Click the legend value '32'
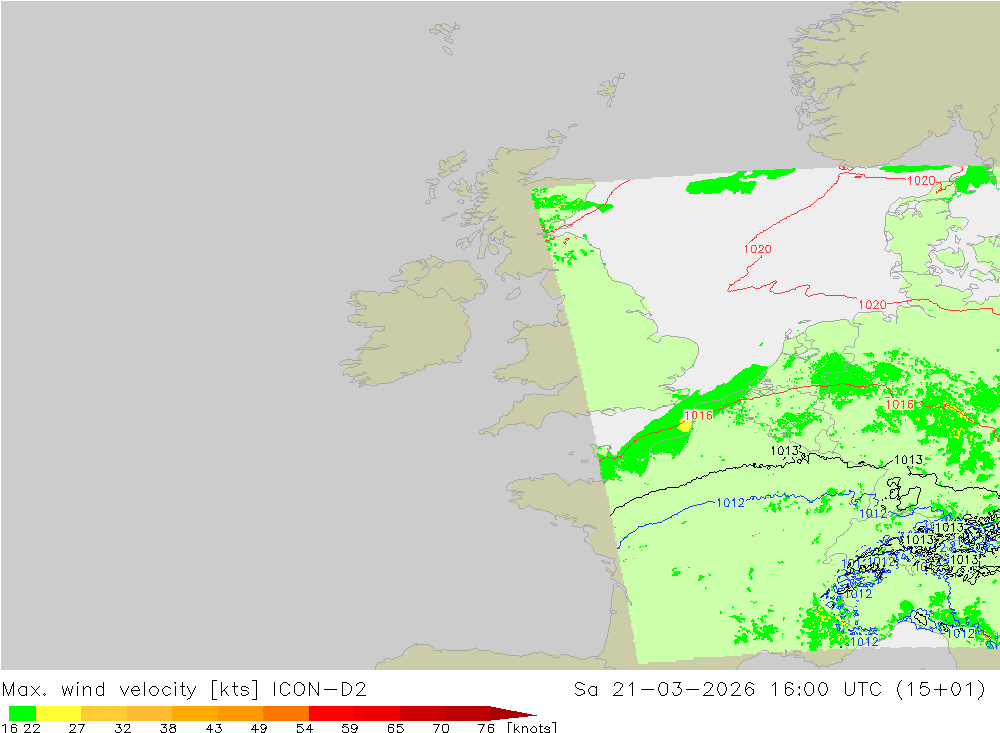Image resolution: width=1000 pixels, height=733 pixels. tap(122, 728)
